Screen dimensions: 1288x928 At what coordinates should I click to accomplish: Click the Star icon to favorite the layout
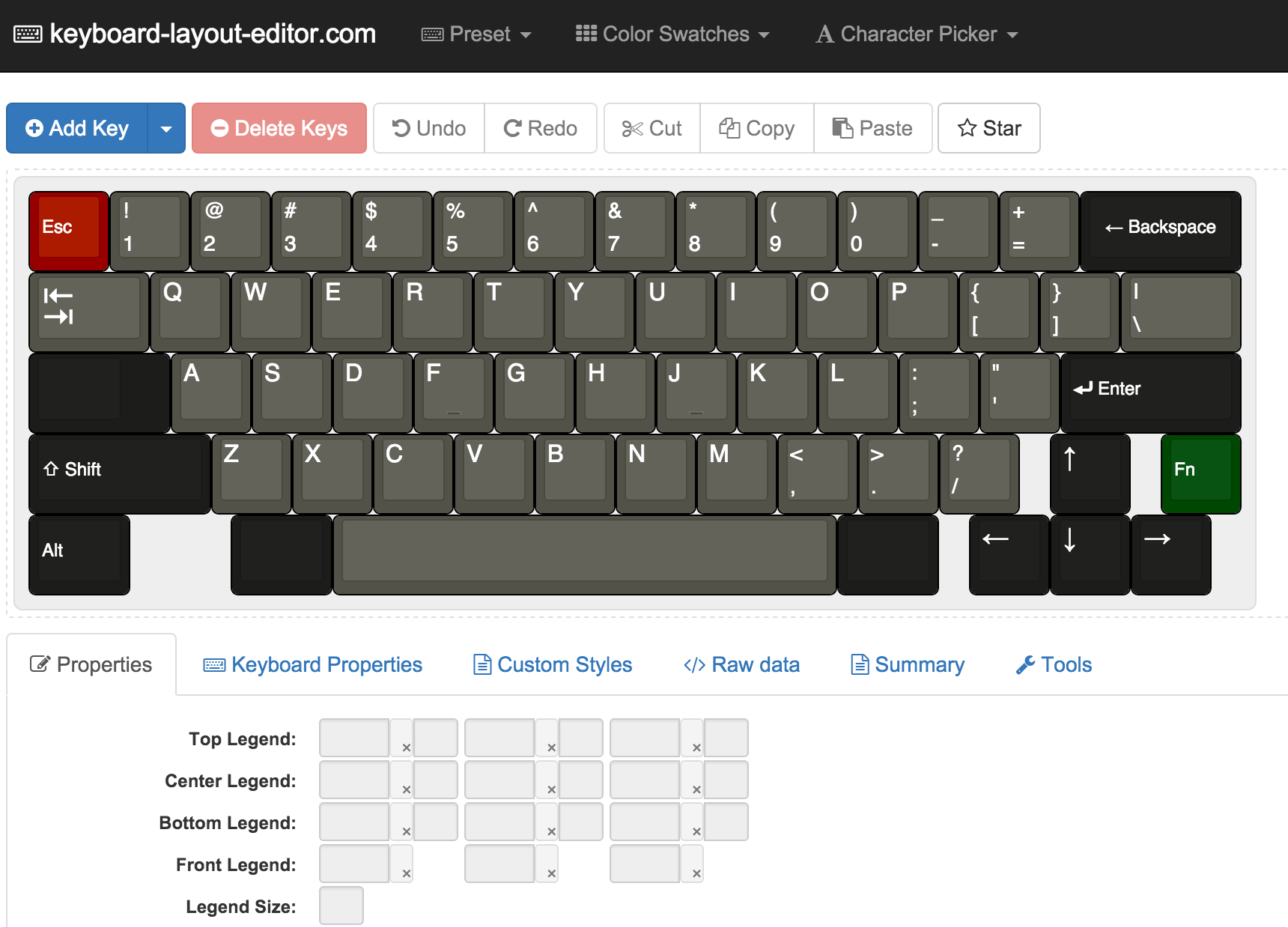click(967, 128)
